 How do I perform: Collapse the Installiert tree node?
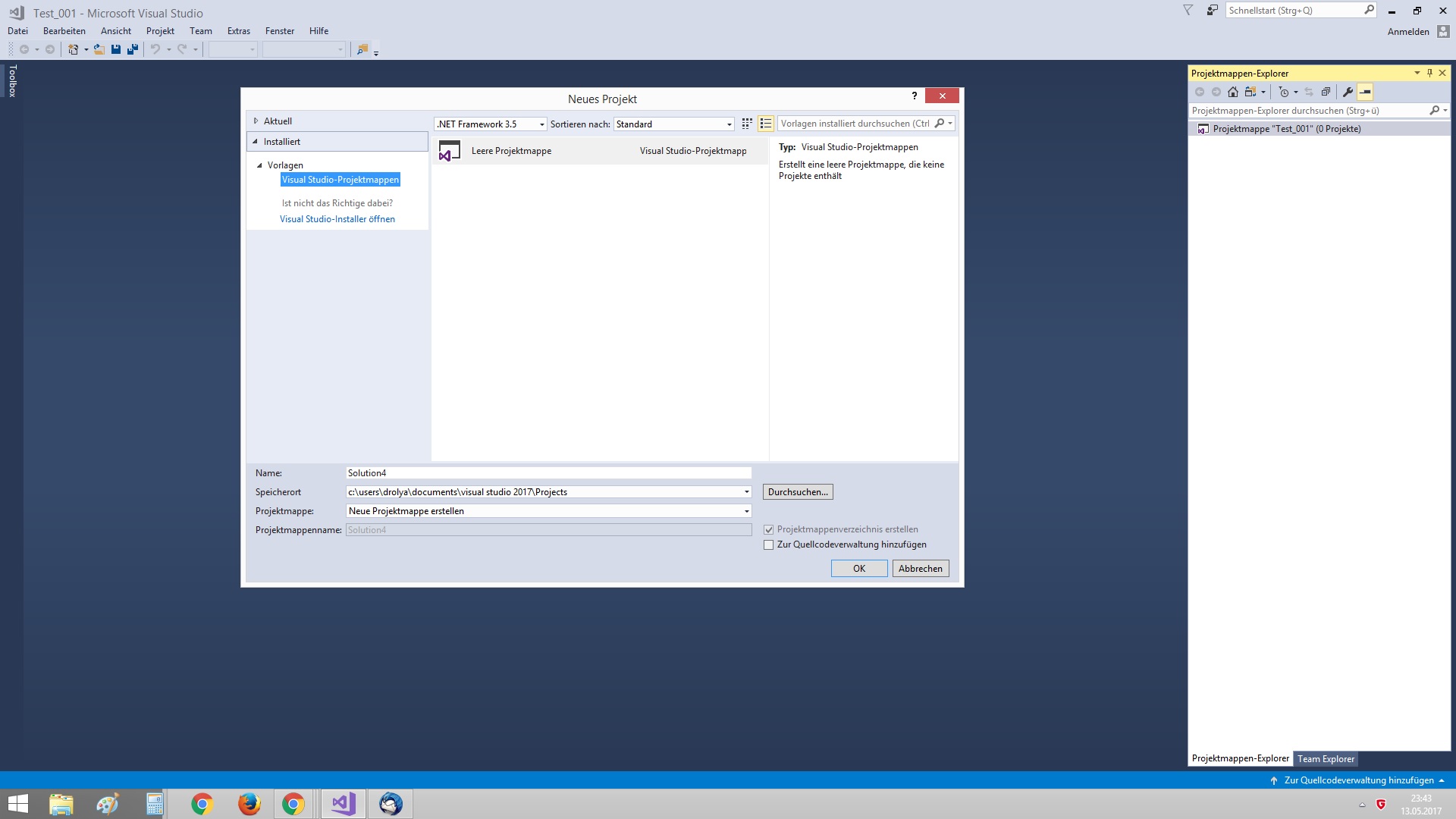(256, 141)
